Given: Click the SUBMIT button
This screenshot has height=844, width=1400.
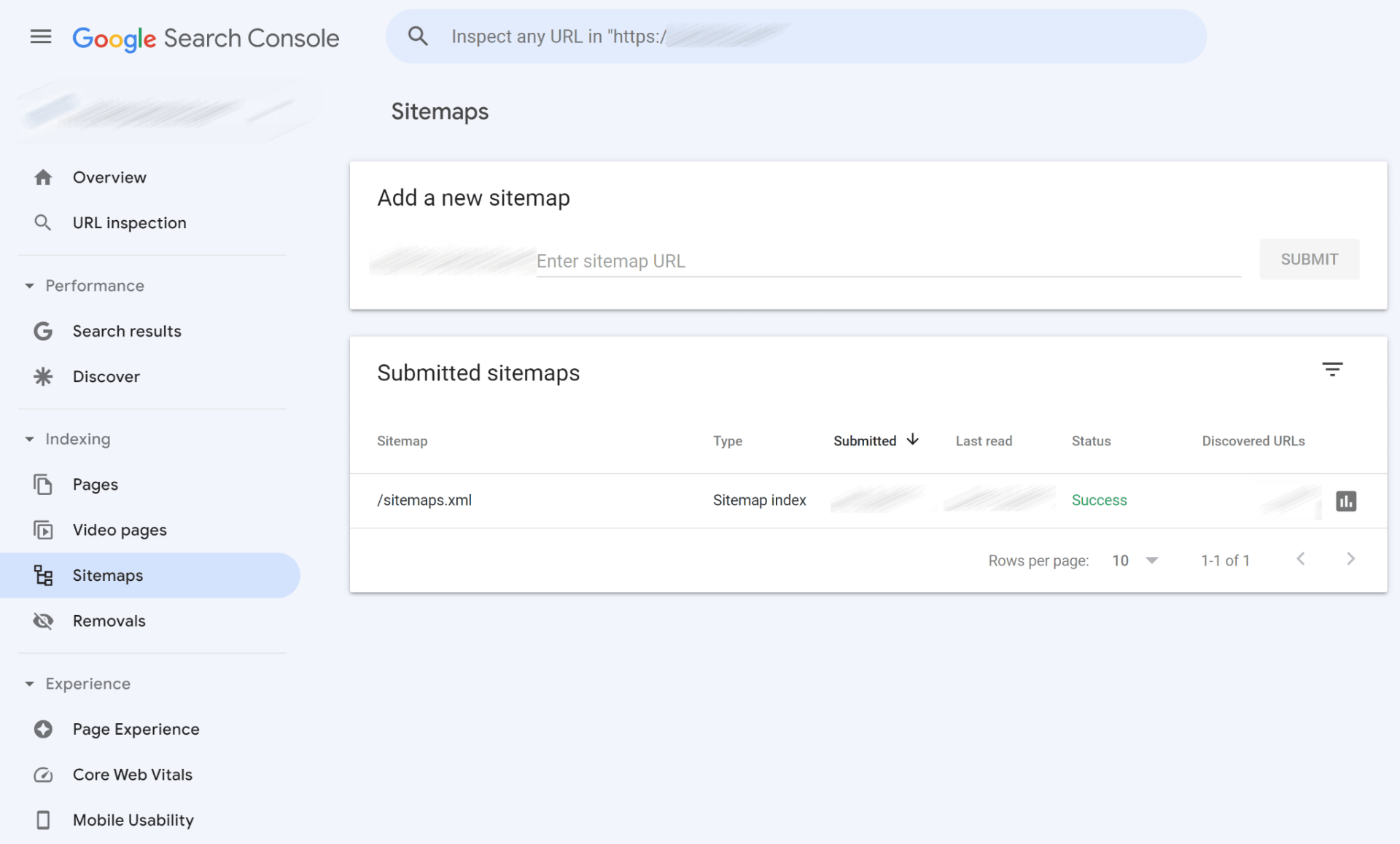Looking at the screenshot, I should click(x=1310, y=259).
